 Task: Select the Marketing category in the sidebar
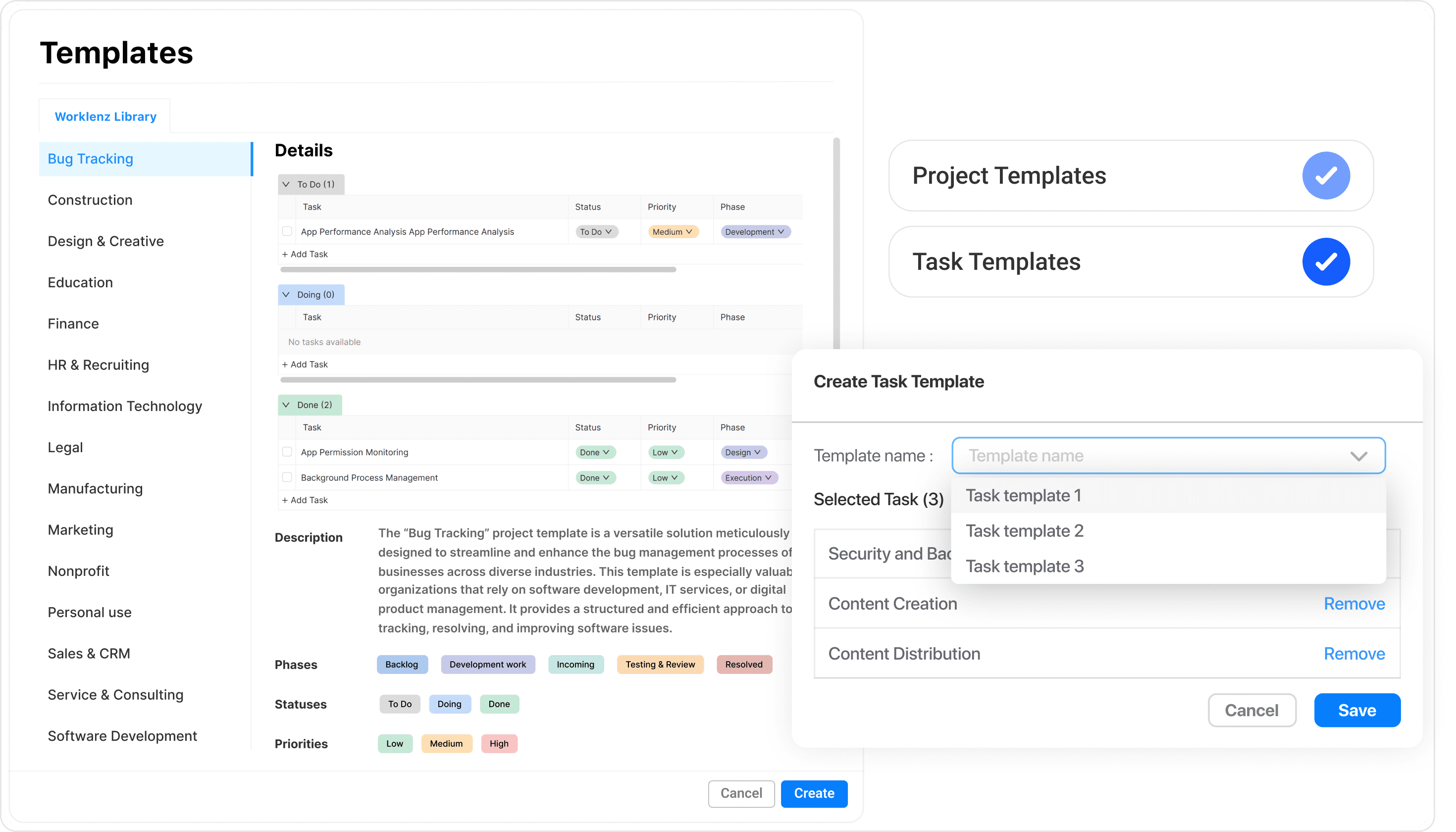point(81,529)
